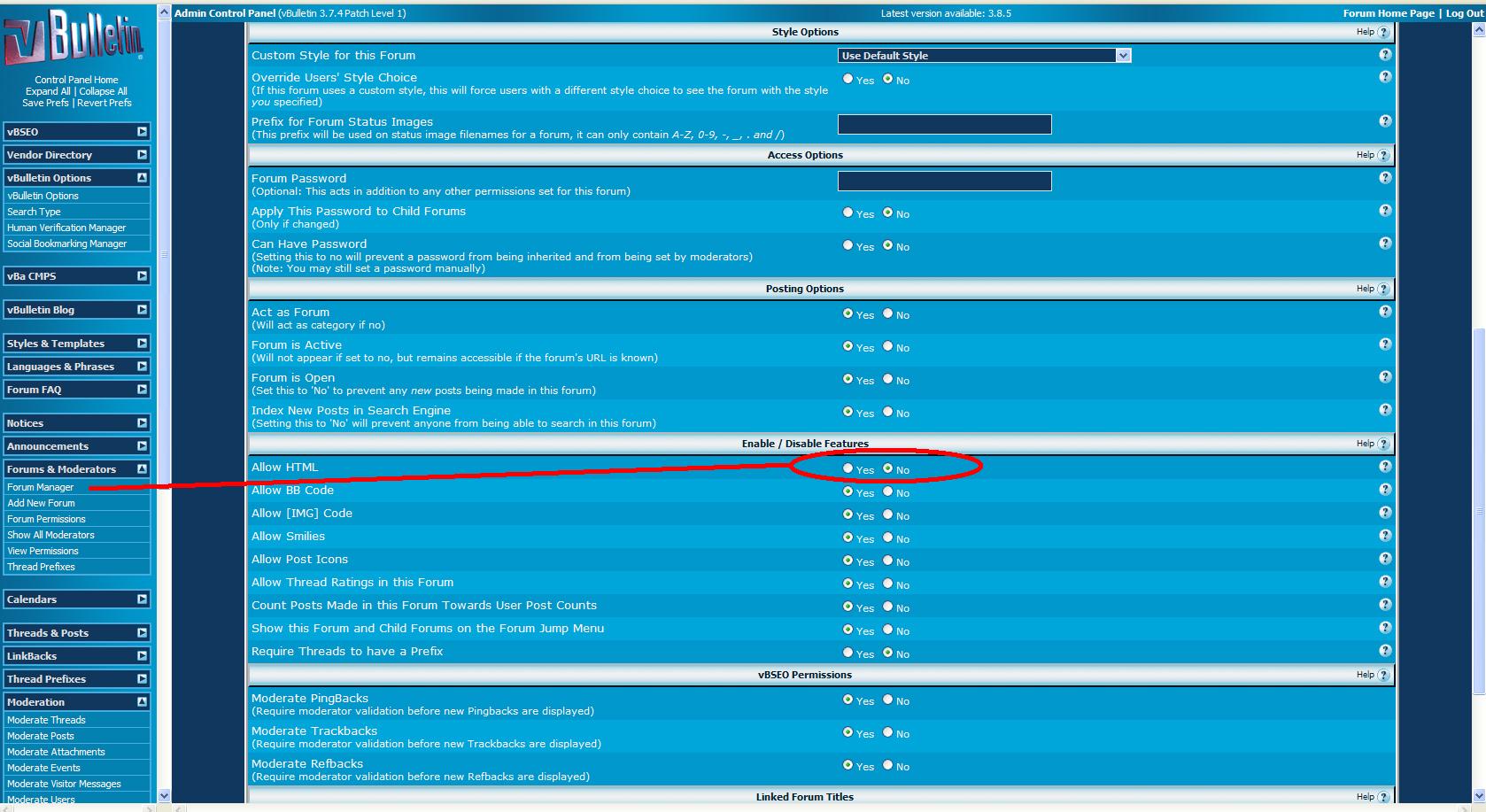This screenshot has width=1486, height=812.
Task: Open Forum Manager in sidebar
Action: (41, 487)
